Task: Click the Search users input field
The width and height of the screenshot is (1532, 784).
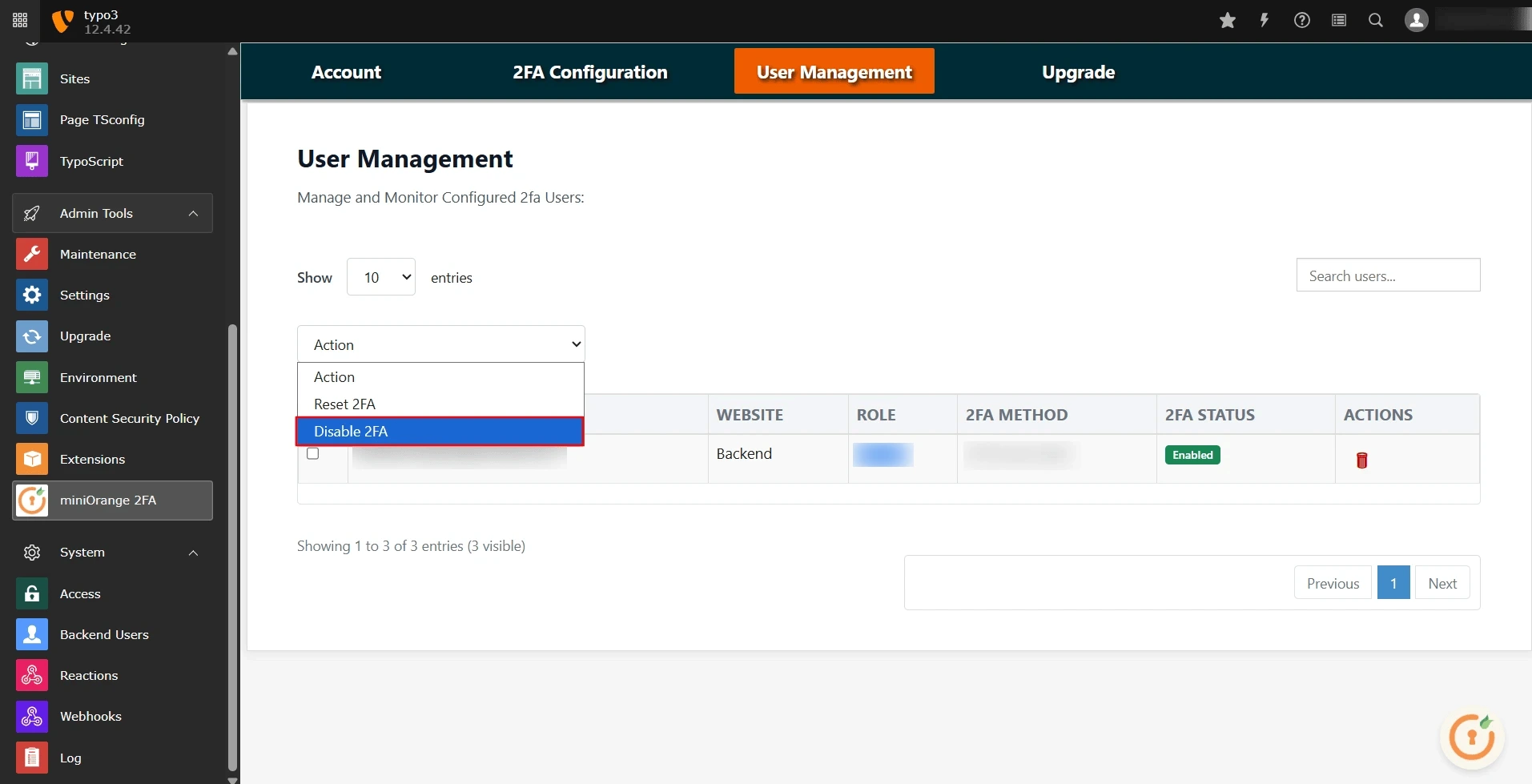Action: 1388,275
